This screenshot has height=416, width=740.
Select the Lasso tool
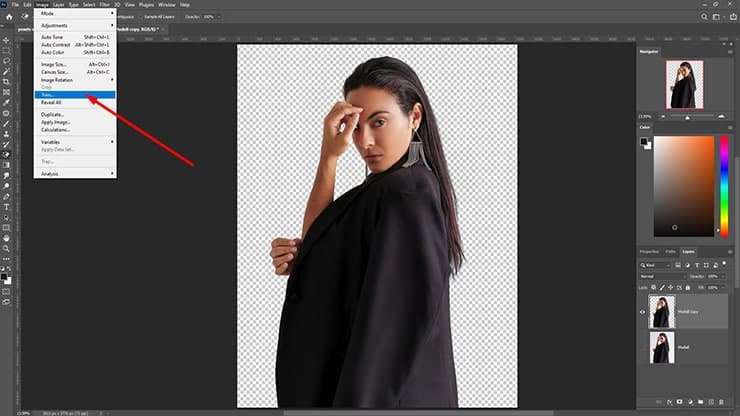[6, 61]
